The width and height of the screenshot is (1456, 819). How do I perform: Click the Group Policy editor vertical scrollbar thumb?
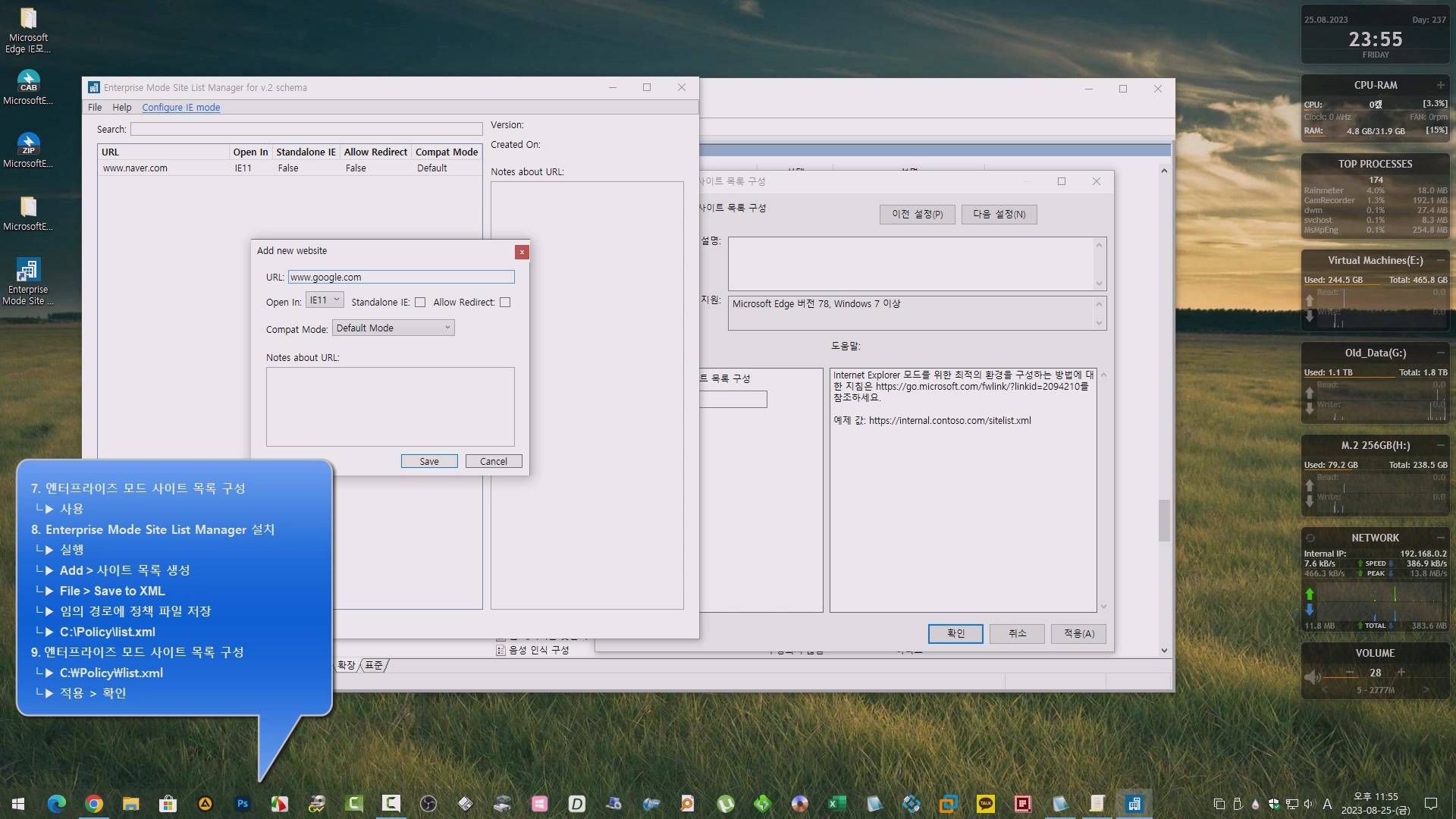pyautogui.click(x=1164, y=520)
